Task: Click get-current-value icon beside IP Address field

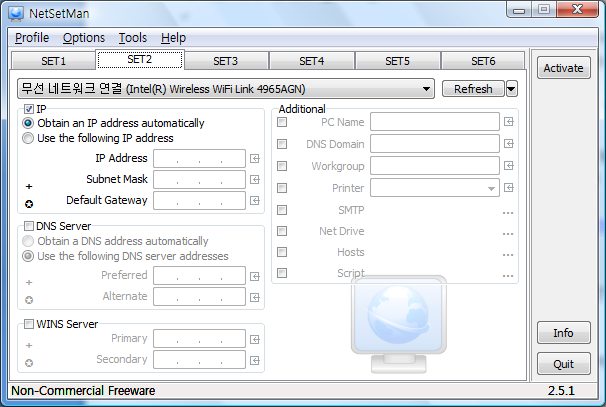Action: [x=255, y=158]
